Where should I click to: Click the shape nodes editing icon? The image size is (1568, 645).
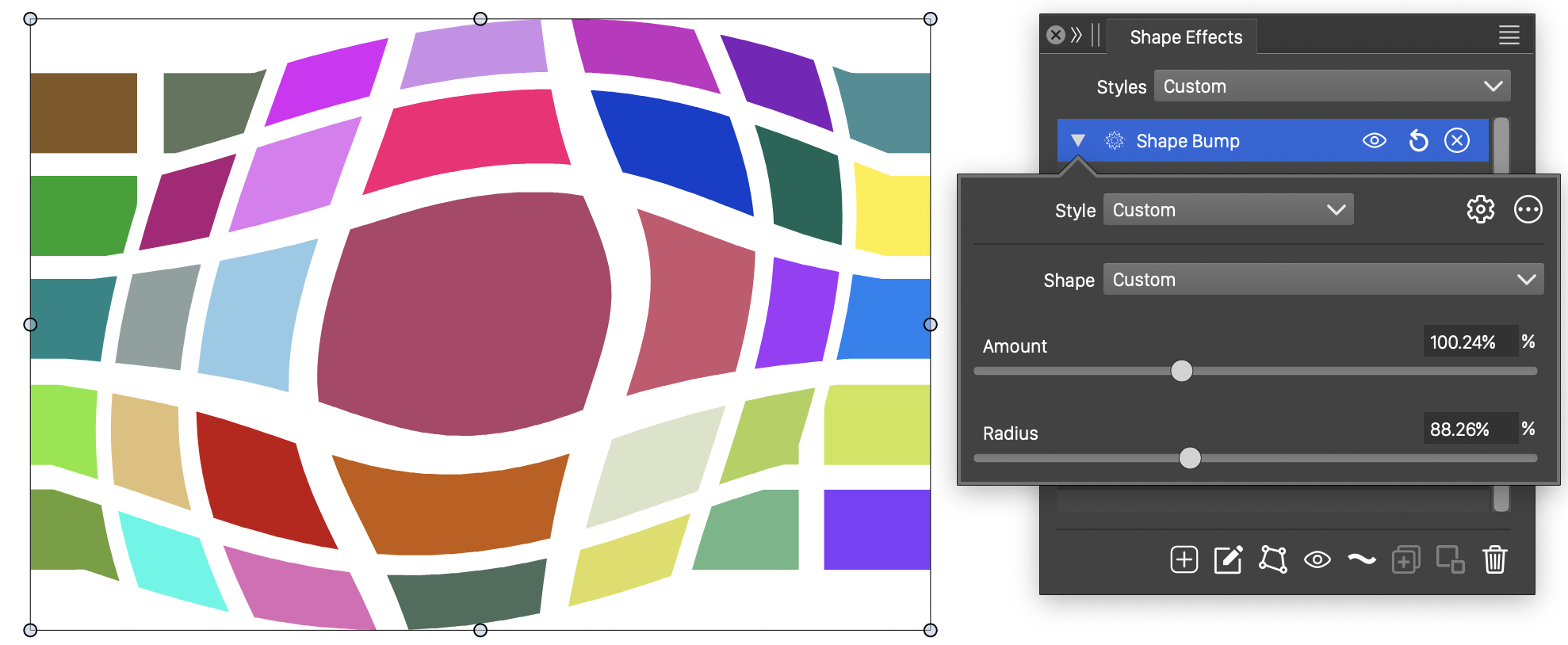tap(1272, 559)
